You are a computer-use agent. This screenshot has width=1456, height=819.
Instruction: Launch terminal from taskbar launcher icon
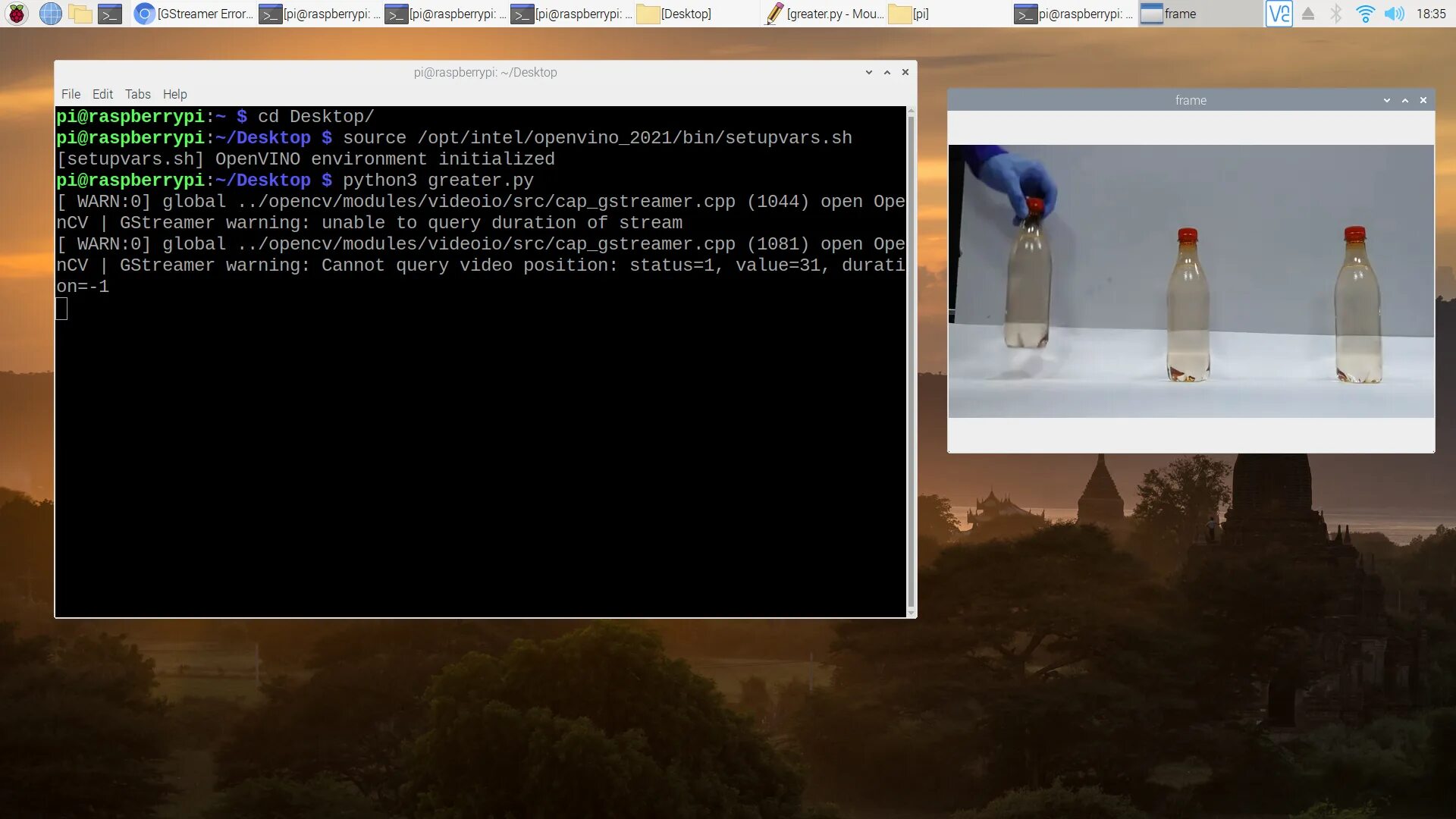[110, 14]
